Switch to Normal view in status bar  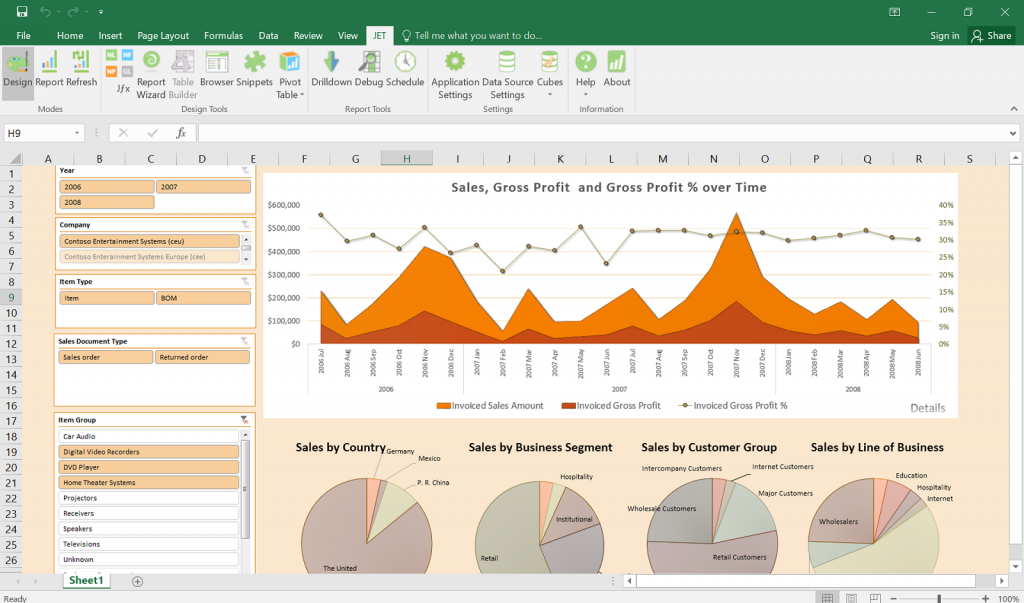tap(827, 598)
